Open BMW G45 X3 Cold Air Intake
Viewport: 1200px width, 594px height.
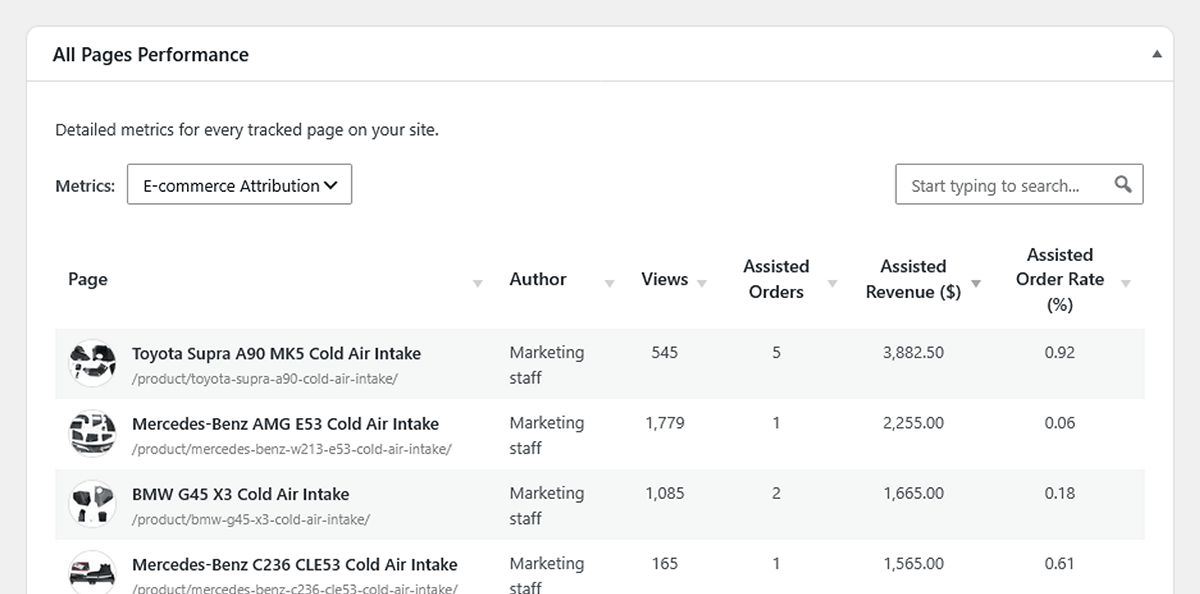click(x=240, y=494)
